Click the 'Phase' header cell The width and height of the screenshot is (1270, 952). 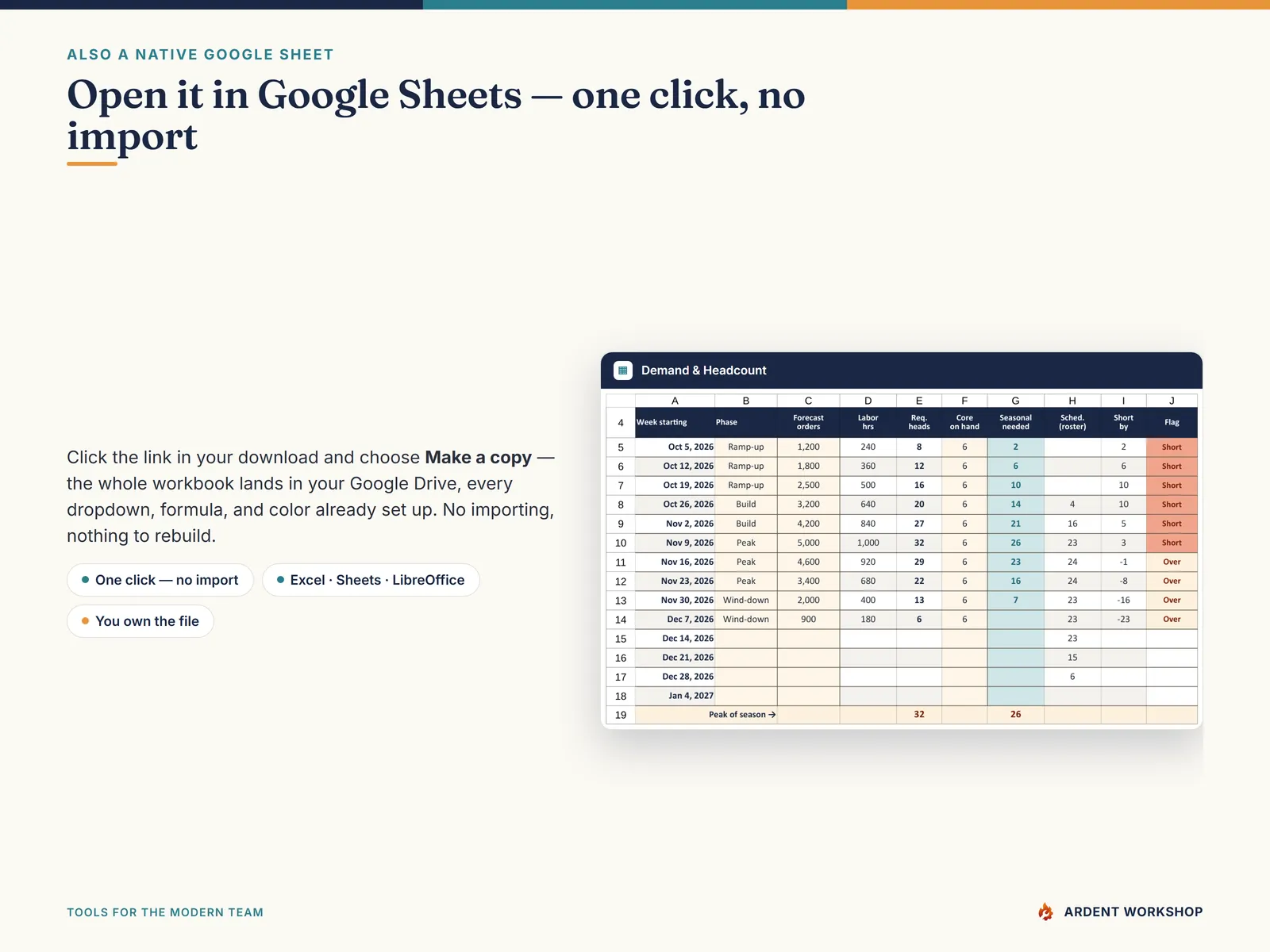pos(746,422)
